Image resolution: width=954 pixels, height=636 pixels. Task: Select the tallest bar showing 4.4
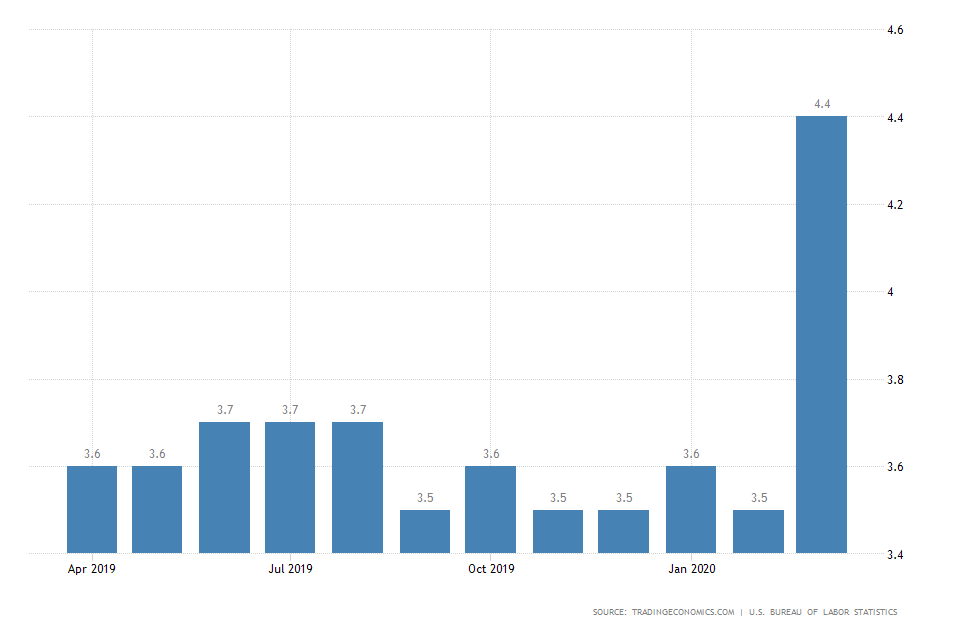(x=821, y=330)
